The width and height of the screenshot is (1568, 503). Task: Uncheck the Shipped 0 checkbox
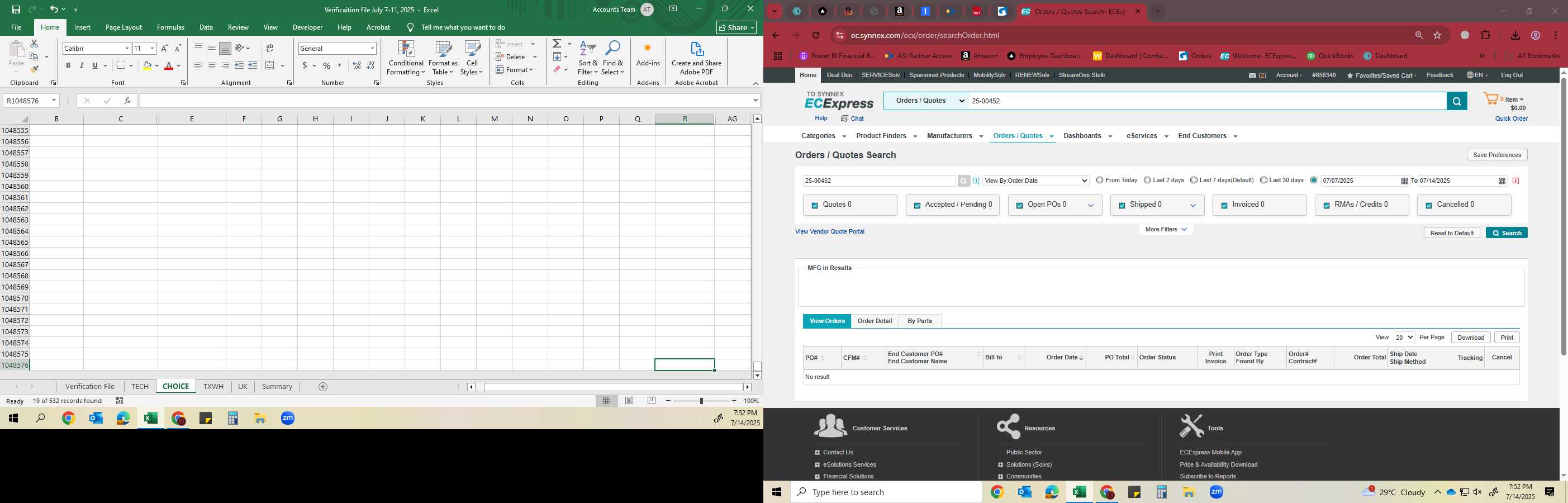coord(1122,206)
